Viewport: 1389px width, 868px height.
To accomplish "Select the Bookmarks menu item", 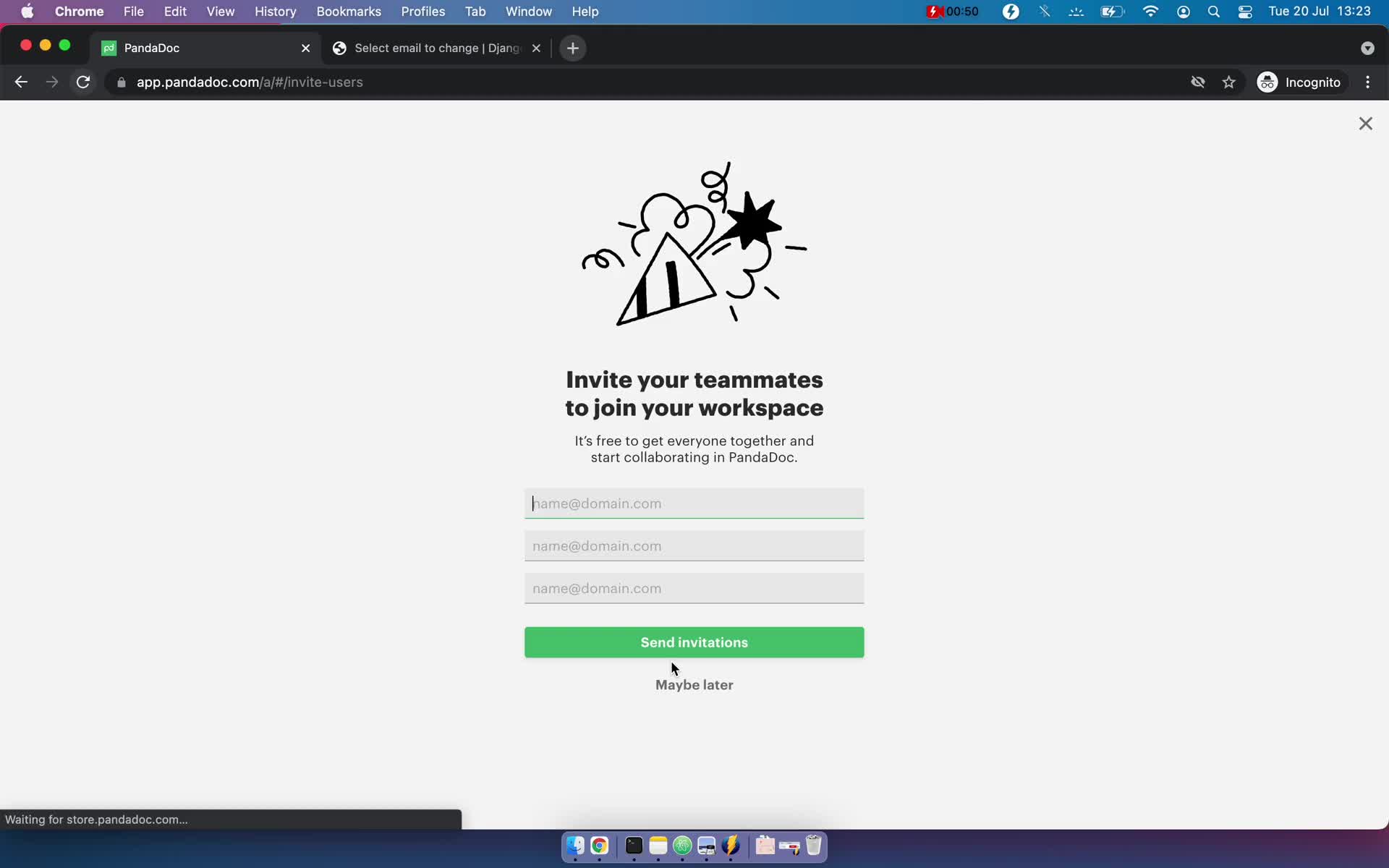I will click(x=349, y=11).
